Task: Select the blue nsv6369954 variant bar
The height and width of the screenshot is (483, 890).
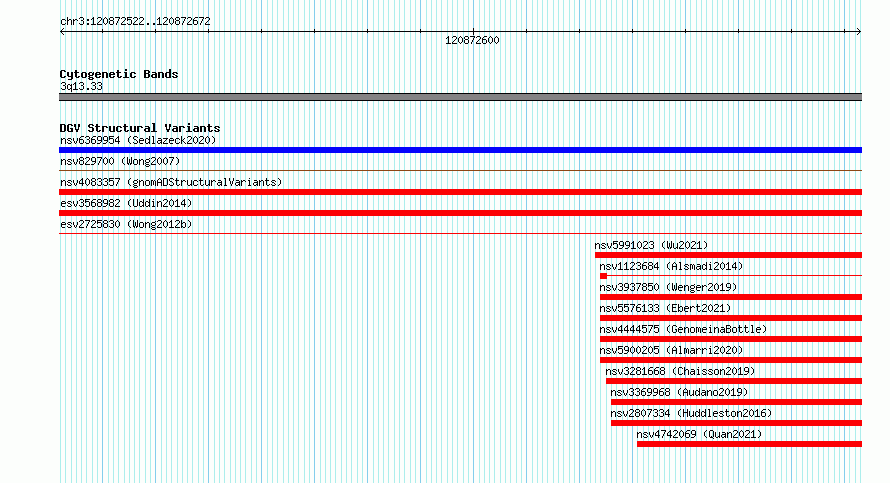Action: coord(460,150)
